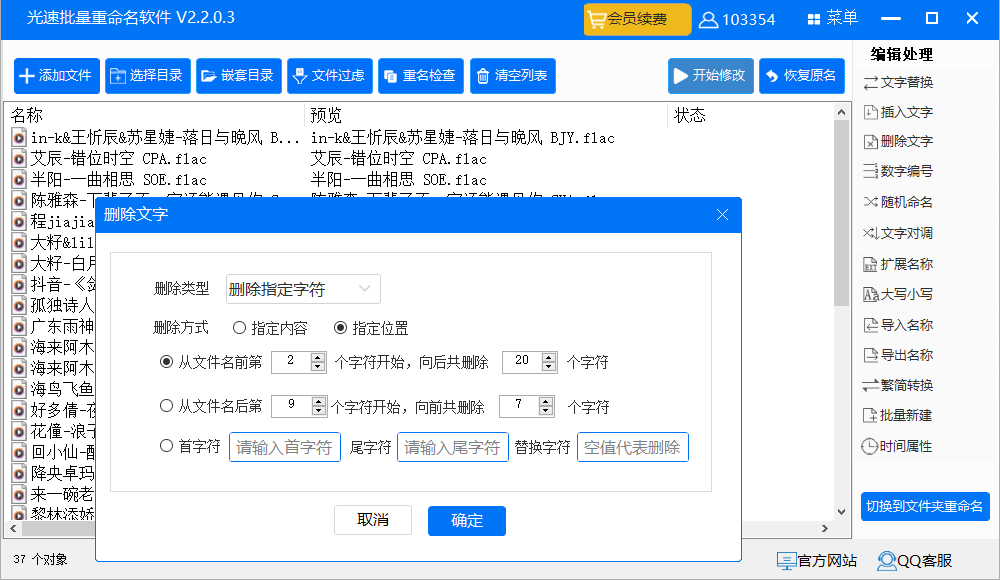Click the vertical scrollbar down arrow
1000x580 pixels.
841,512
